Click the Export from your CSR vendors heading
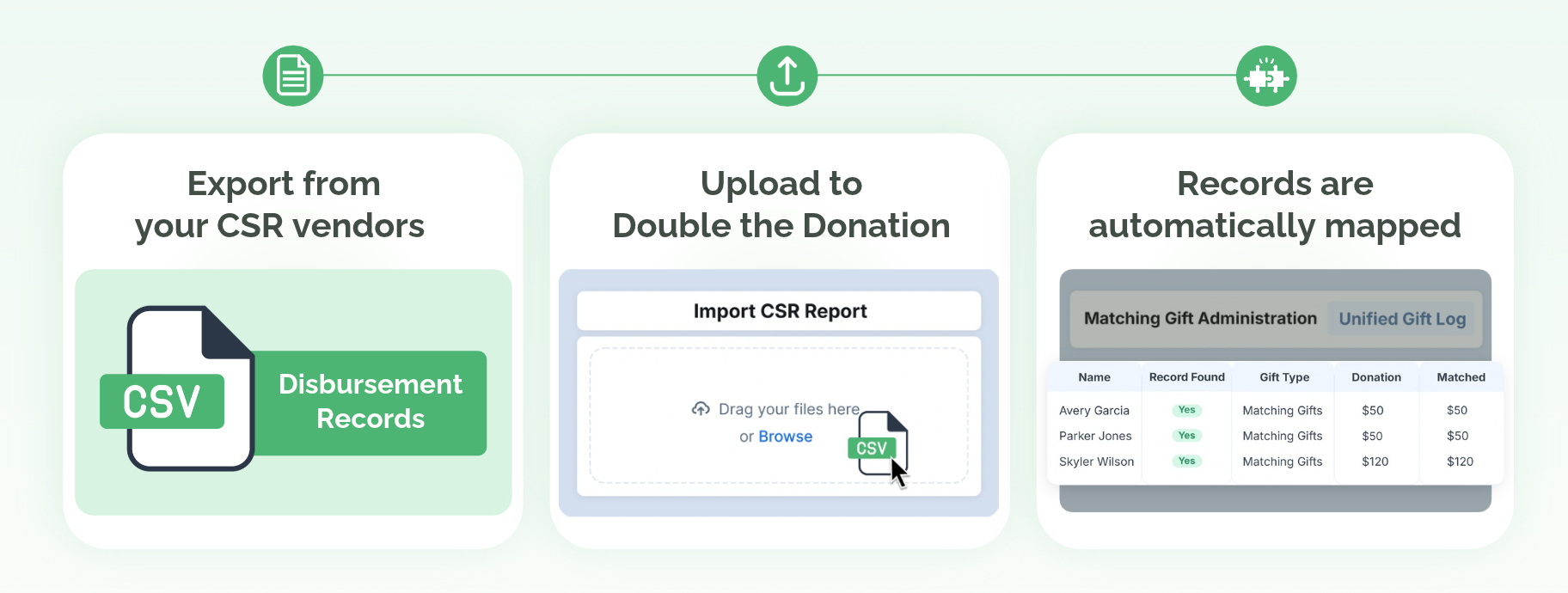The width and height of the screenshot is (1568, 593). [x=280, y=205]
